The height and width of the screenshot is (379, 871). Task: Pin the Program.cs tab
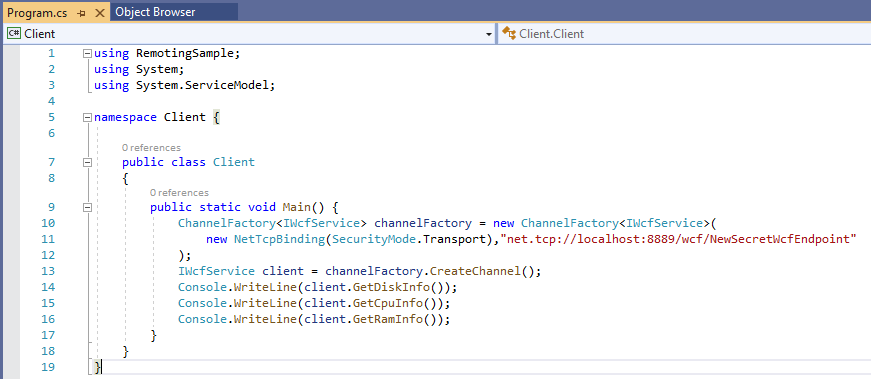(x=82, y=13)
